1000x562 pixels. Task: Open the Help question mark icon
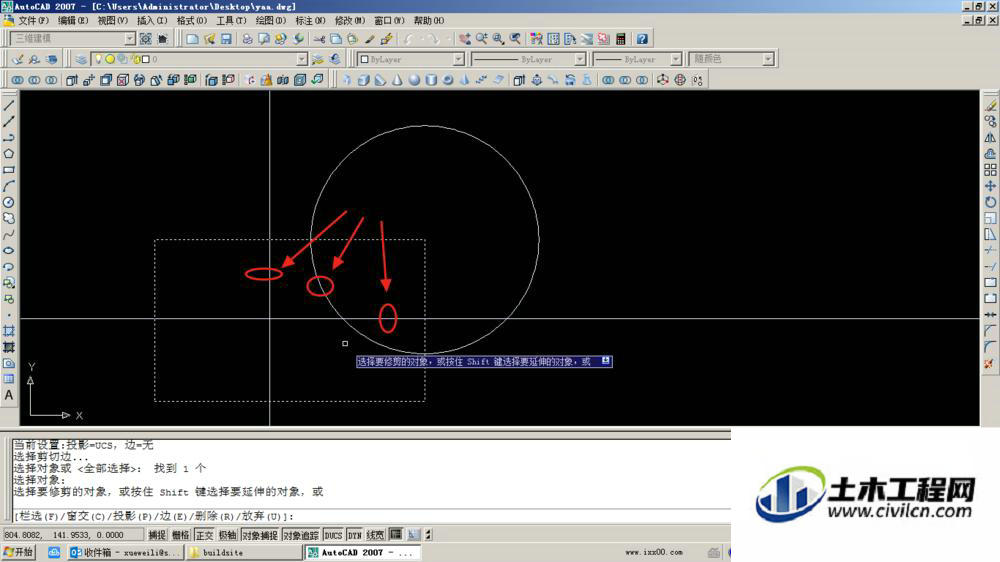click(x=642, y=39)
